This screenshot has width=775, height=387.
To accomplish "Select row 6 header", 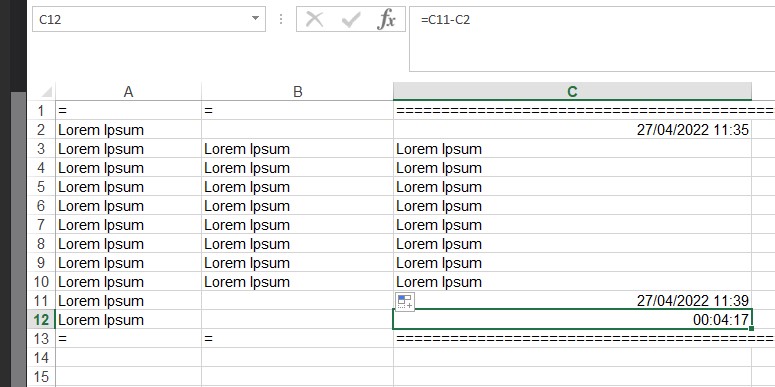I will click(x=41, y=206).
